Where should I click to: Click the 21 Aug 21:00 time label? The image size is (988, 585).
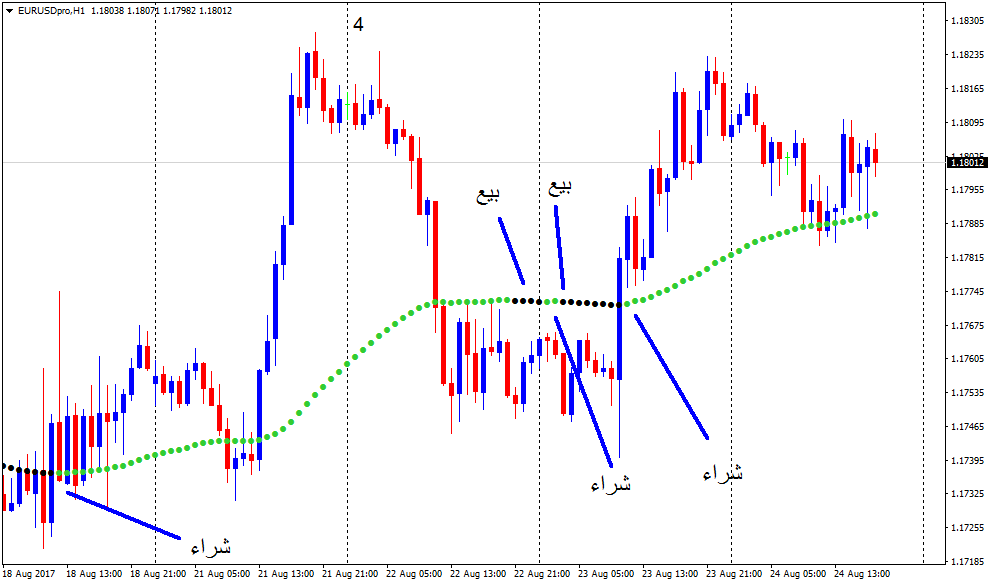click(350, 574)
